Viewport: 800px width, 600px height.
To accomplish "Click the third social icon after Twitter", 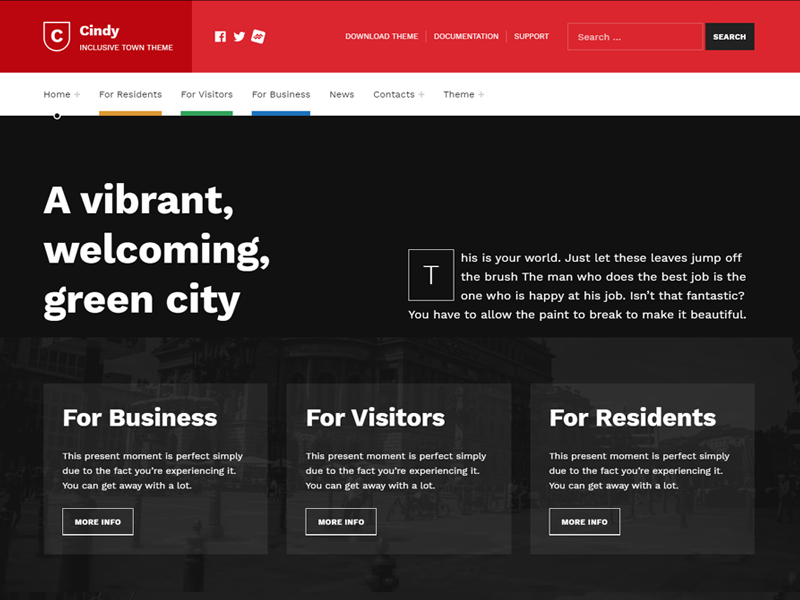I will coord(258,36).
